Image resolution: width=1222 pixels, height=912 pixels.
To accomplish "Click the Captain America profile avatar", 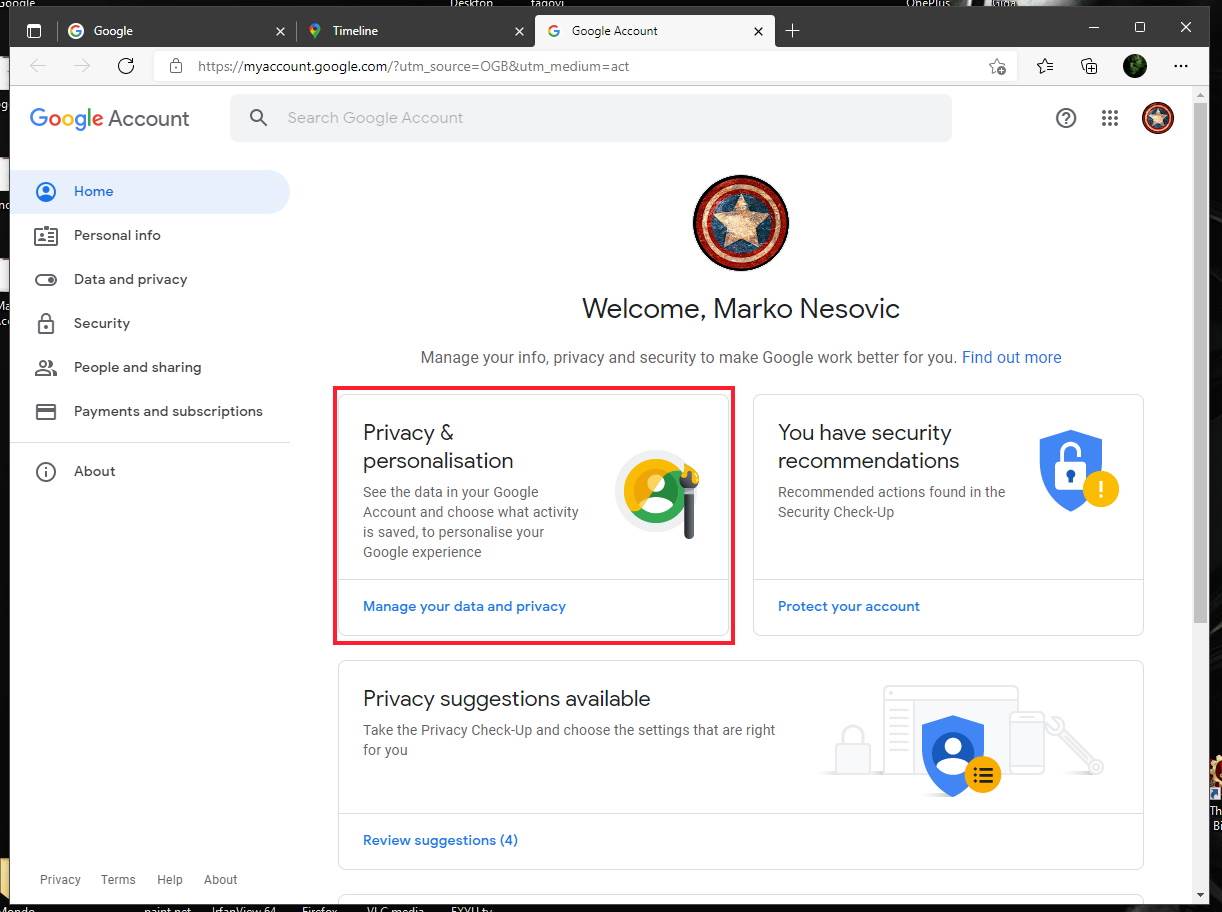I will [1157, 118].
